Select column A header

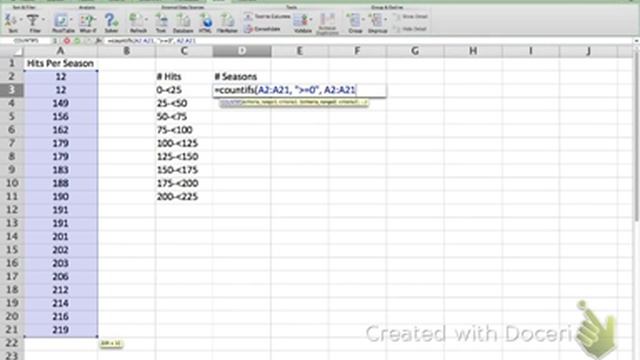click(x=61, y=51)
